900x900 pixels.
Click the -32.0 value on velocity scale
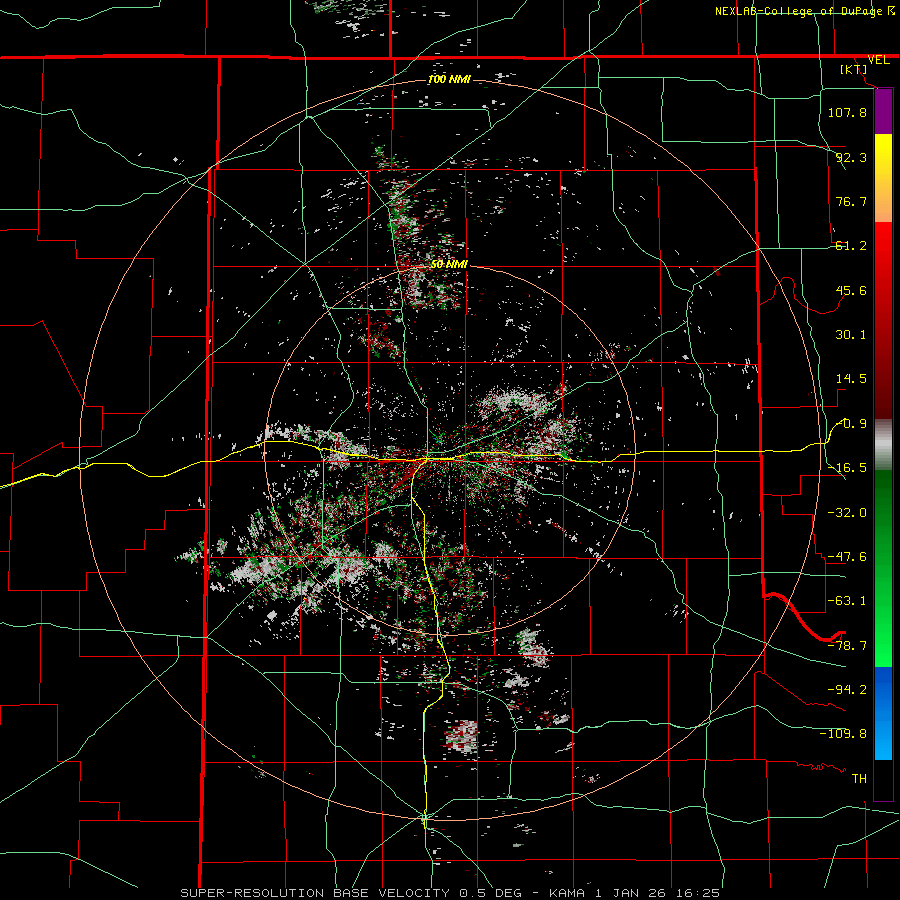[x=847, y=513]
